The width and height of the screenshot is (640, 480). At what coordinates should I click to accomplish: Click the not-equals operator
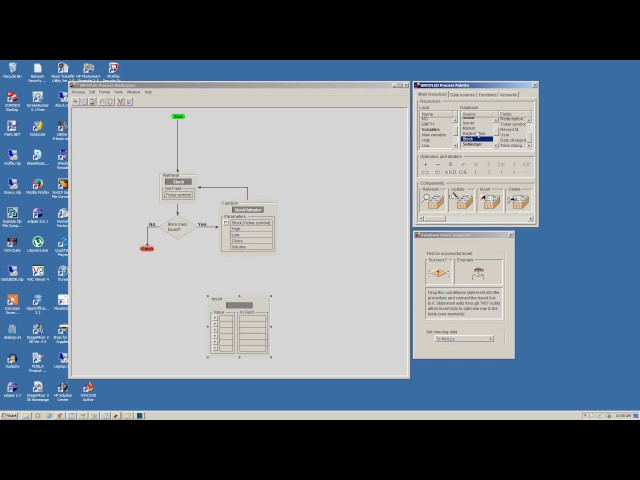(x=438, y=172)
